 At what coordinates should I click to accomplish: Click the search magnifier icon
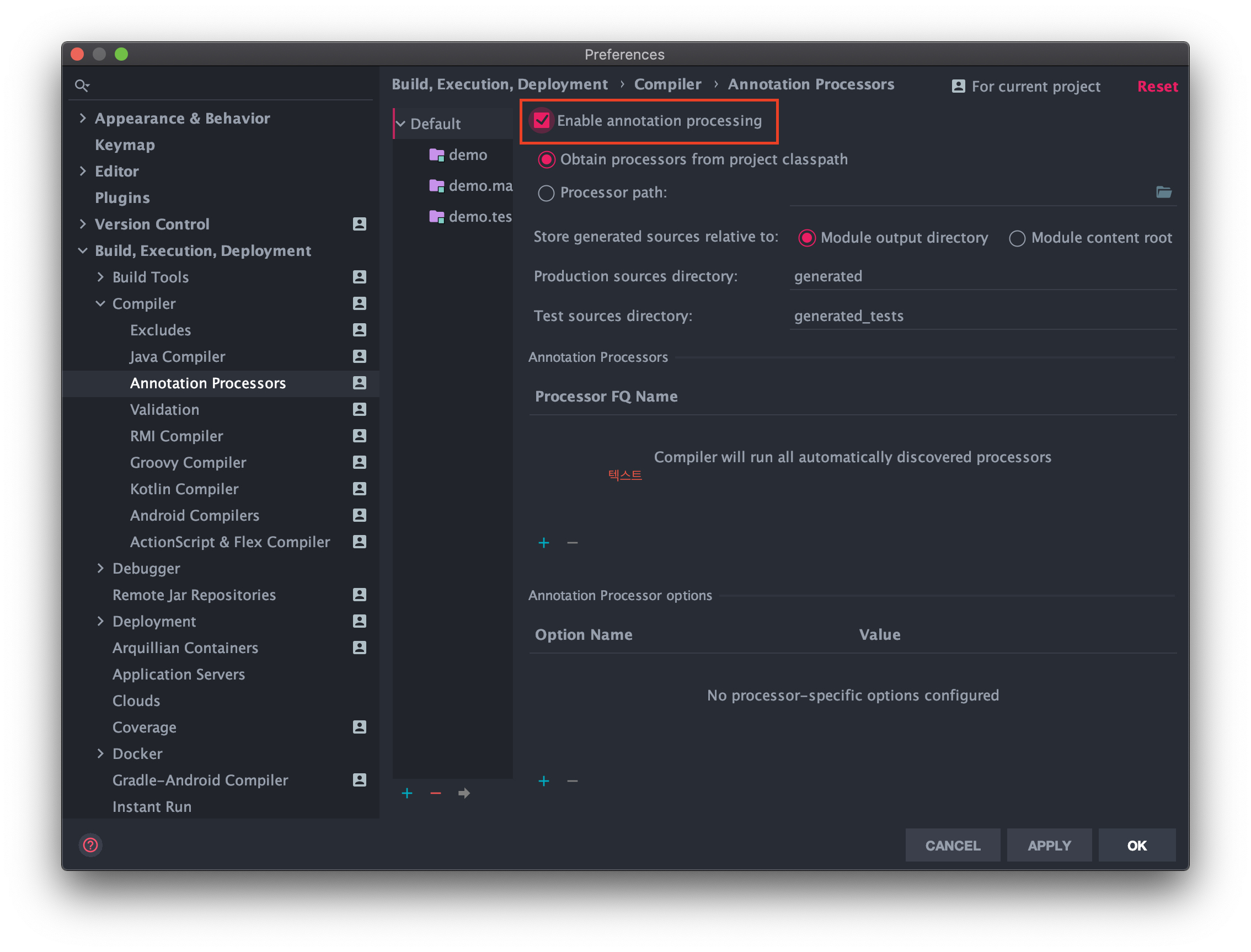click(82, 85)
